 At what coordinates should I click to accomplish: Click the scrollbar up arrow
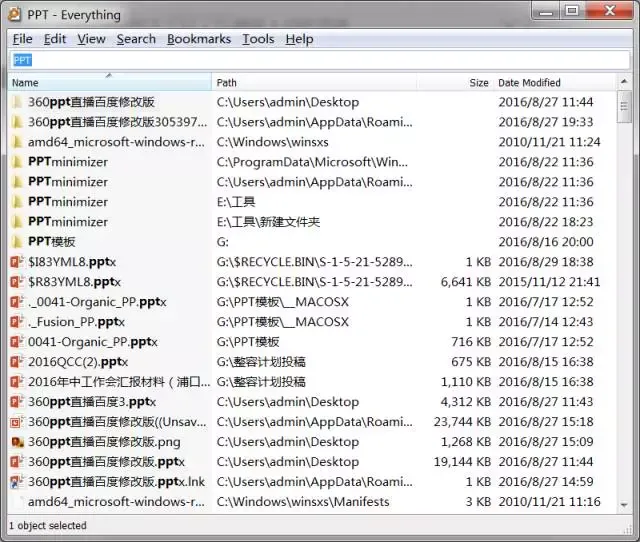click(624, 82)
